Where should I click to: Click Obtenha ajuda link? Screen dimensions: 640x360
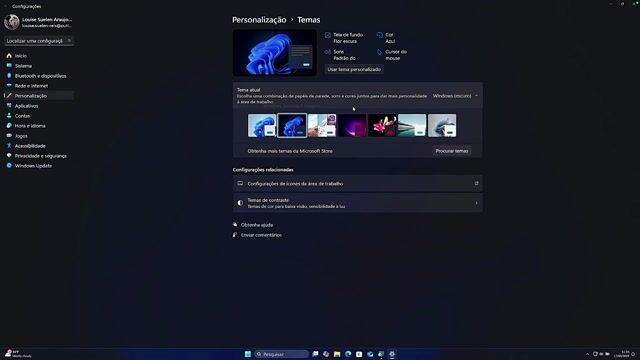[x=257, y=225]
